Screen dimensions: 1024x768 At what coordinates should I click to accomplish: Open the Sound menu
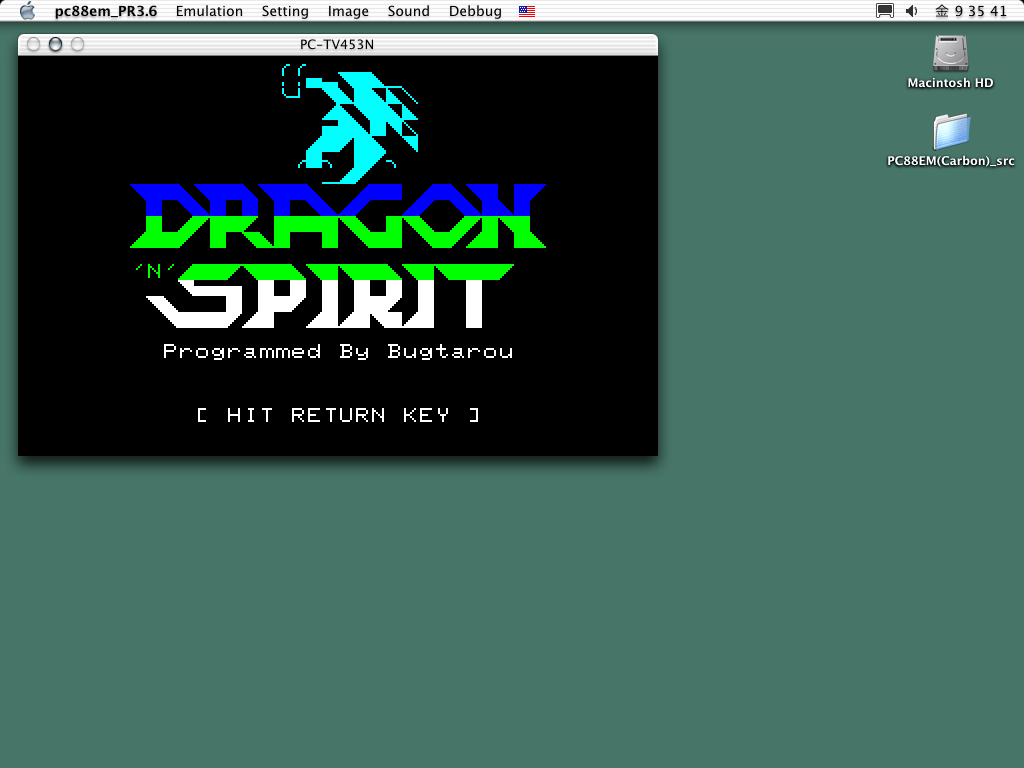click(x=408, y=11)
